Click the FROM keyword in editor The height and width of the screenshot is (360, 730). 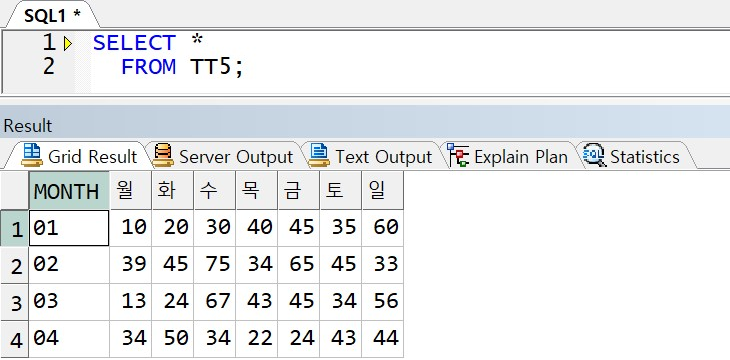[x=149, y=67]
